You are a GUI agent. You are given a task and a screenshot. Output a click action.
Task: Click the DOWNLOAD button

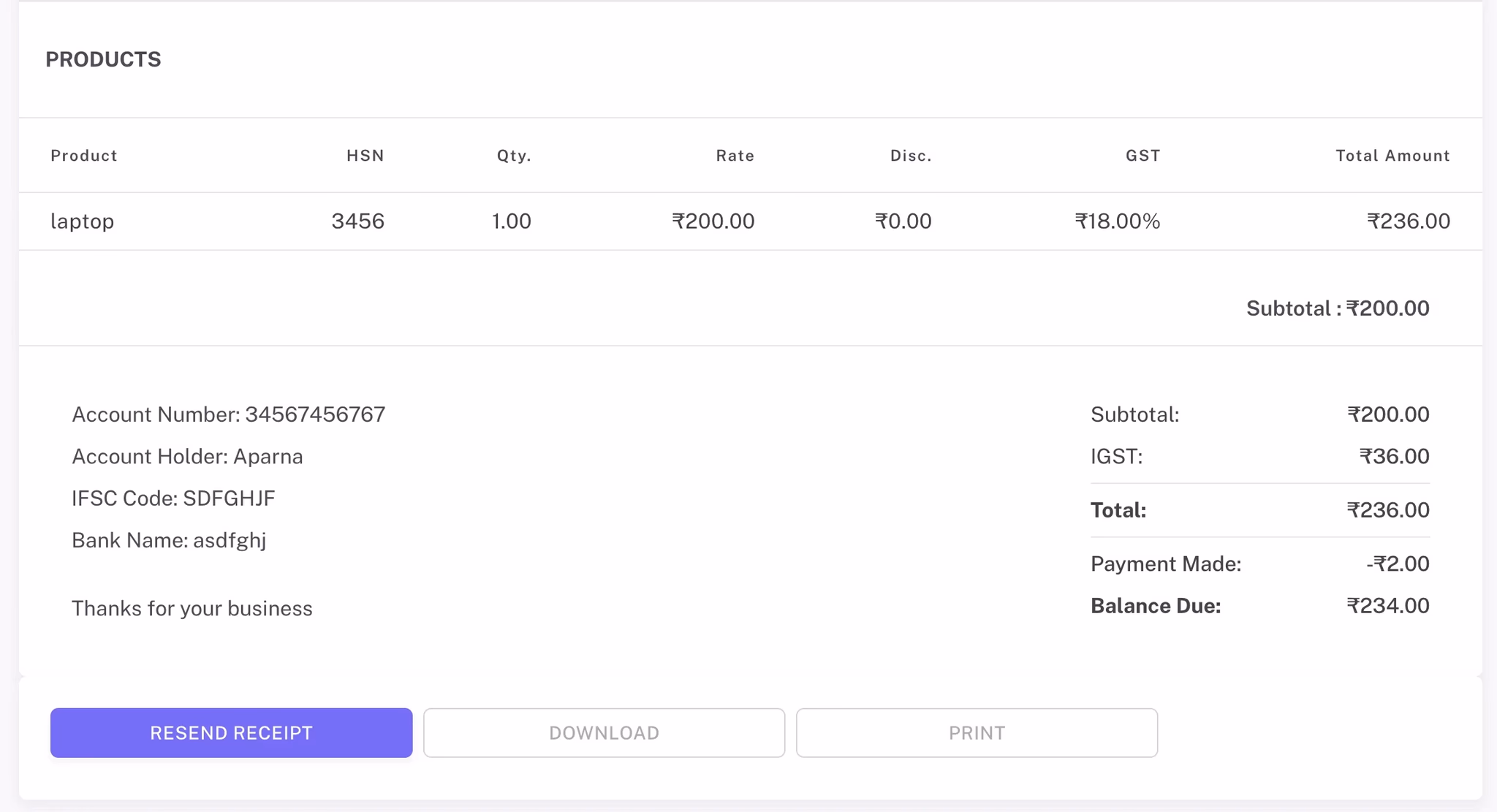[x=603, y=732]
